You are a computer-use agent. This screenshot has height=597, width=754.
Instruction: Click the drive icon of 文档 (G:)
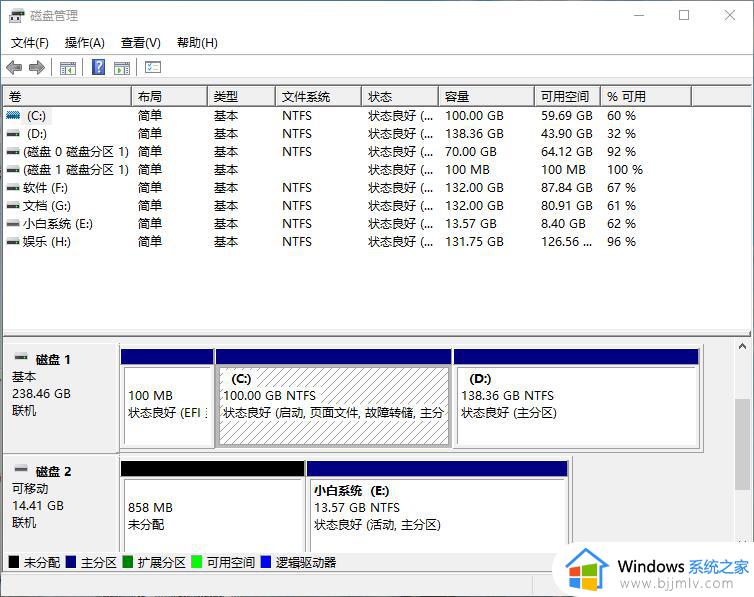(13, 206)
